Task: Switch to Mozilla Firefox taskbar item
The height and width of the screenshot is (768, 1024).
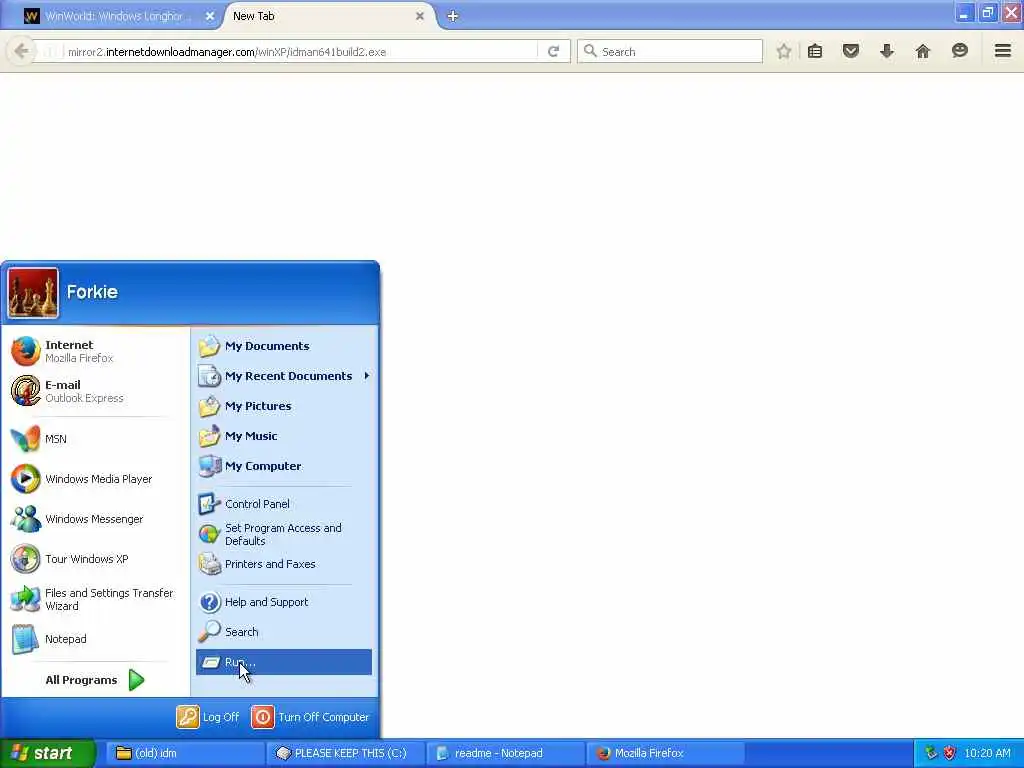Action: [666, 753]
